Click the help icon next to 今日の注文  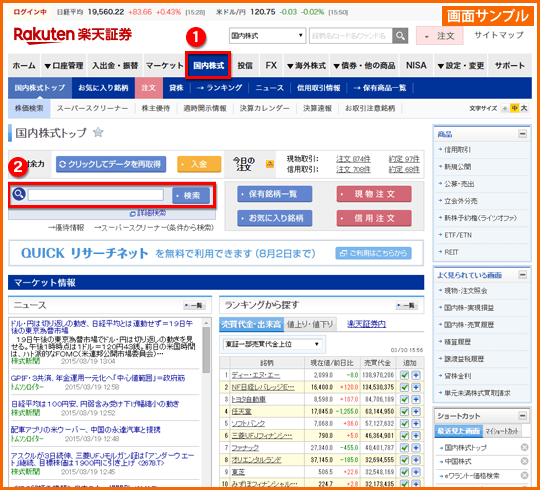click(x=270, y=164)
